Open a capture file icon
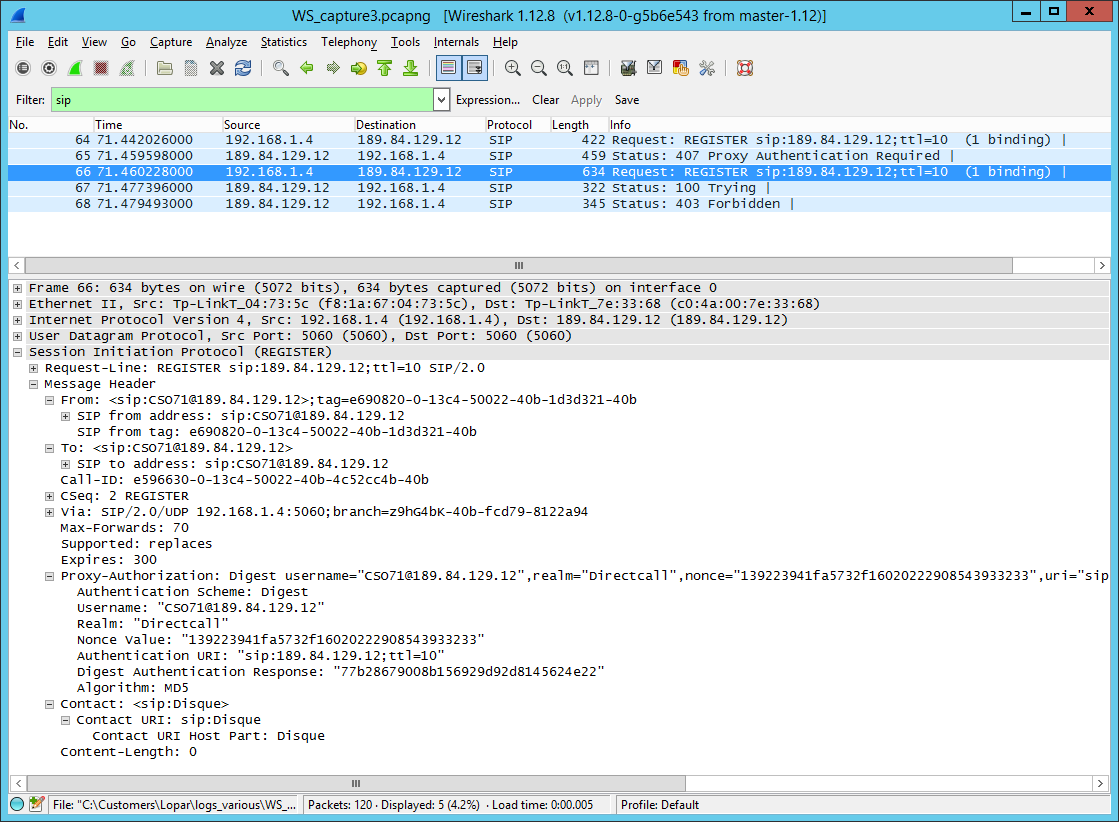This screenshot has height=822, width=1119. pyautogui.click(x=165, y=68)
